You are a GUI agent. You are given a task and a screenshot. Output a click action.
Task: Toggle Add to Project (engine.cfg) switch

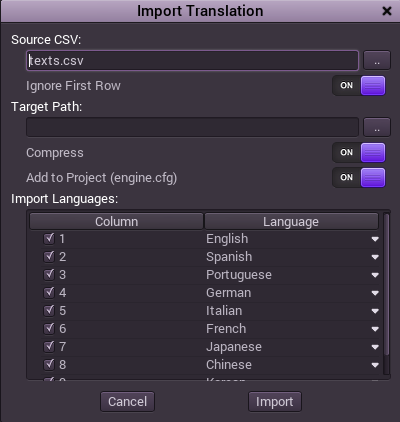click(x=359, y=178)
